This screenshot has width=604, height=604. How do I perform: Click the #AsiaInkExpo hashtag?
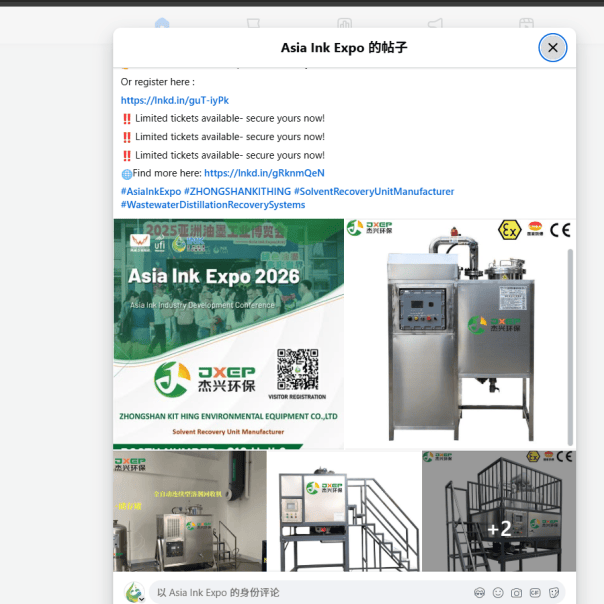(151, 191)
